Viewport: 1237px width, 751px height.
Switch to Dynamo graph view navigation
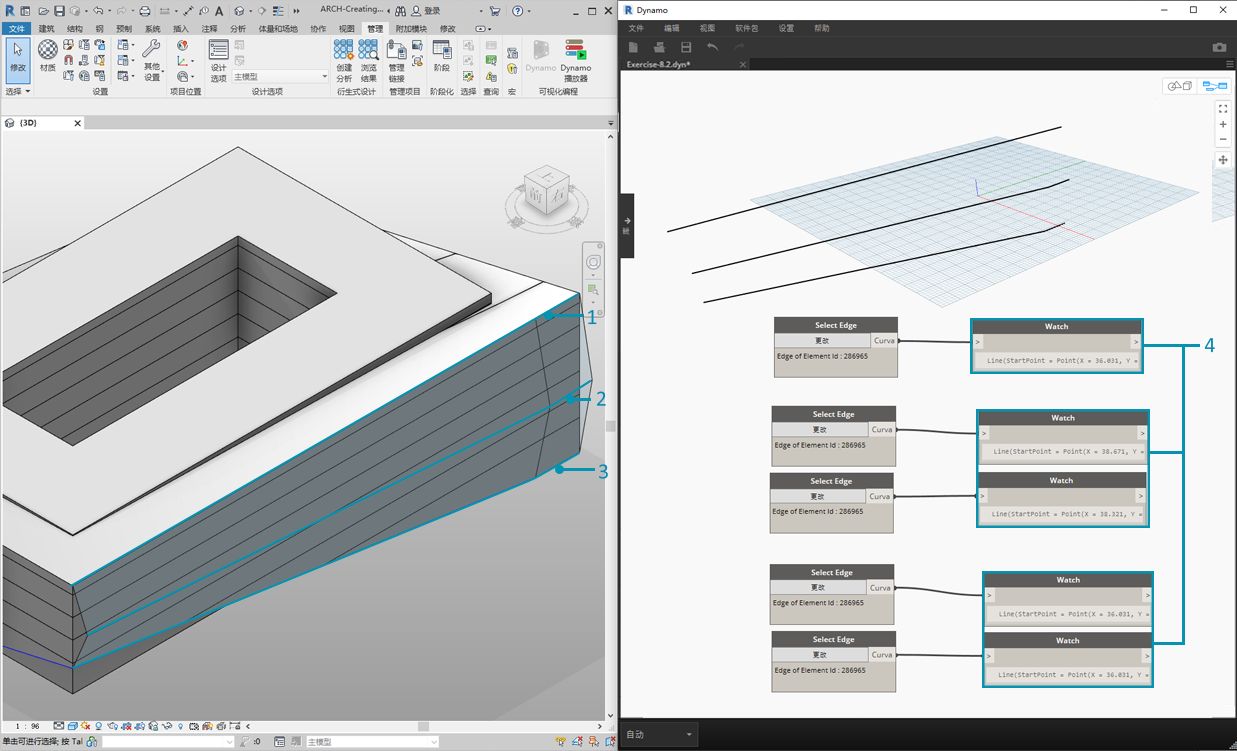click(x=1214, y=86)
